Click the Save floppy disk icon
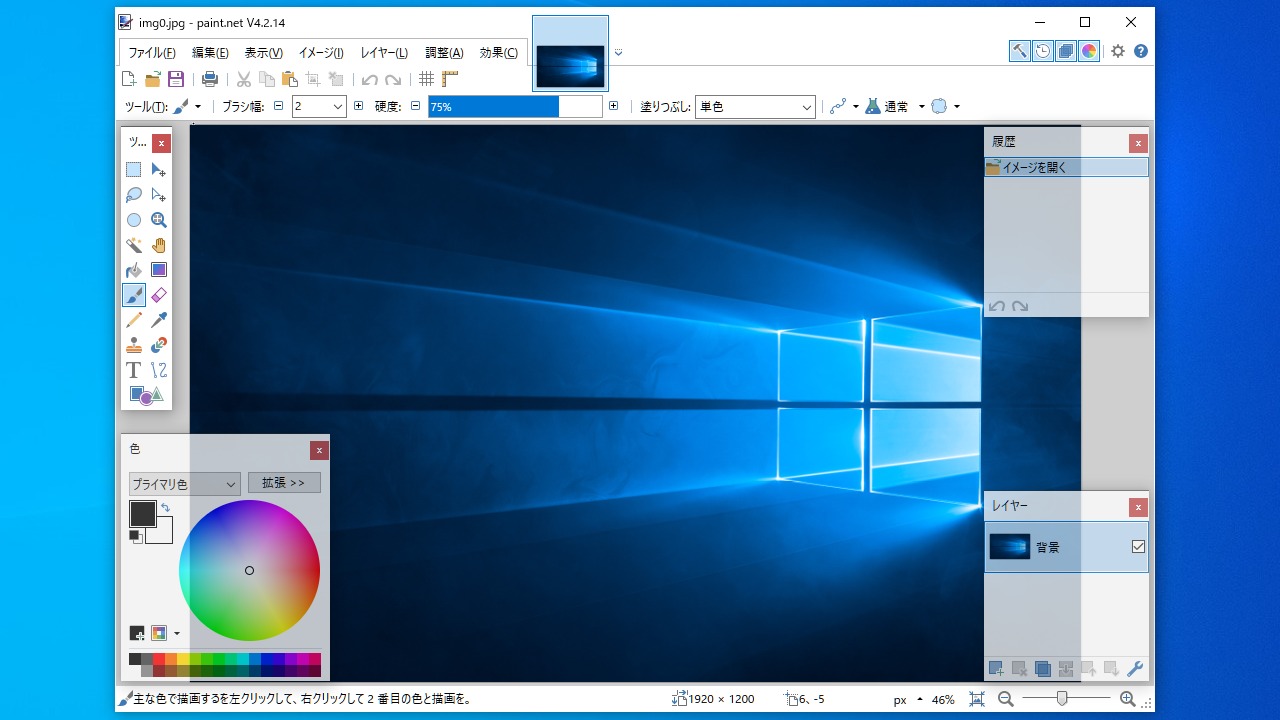 176,79
